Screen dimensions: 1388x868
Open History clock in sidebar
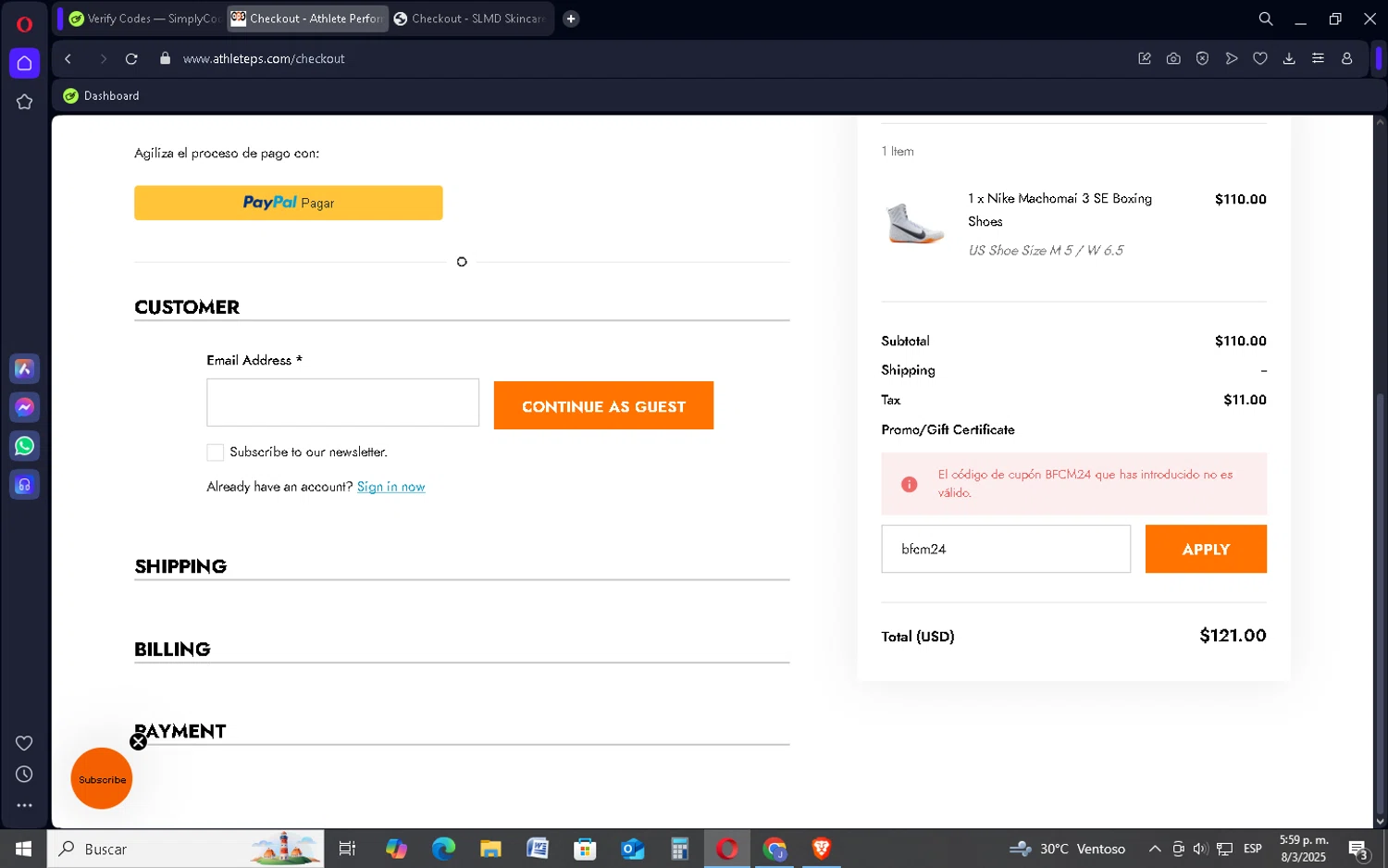25,775
